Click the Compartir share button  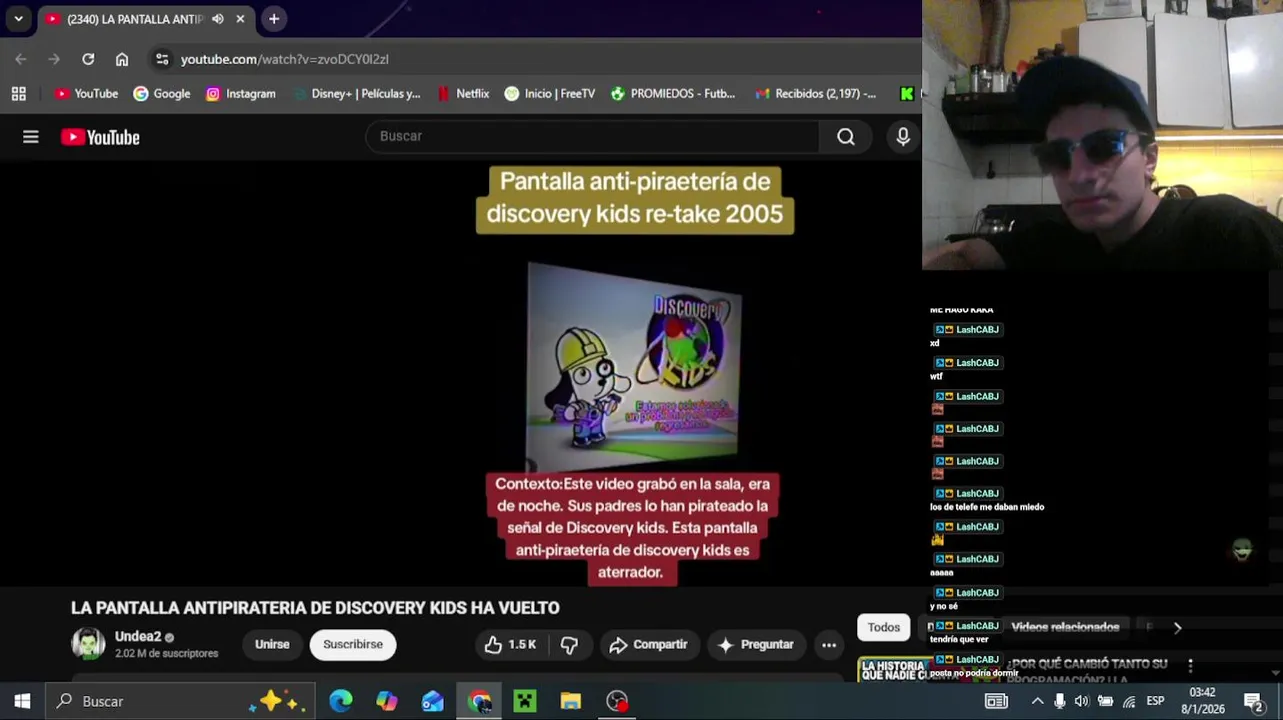(x=648, y=645)
